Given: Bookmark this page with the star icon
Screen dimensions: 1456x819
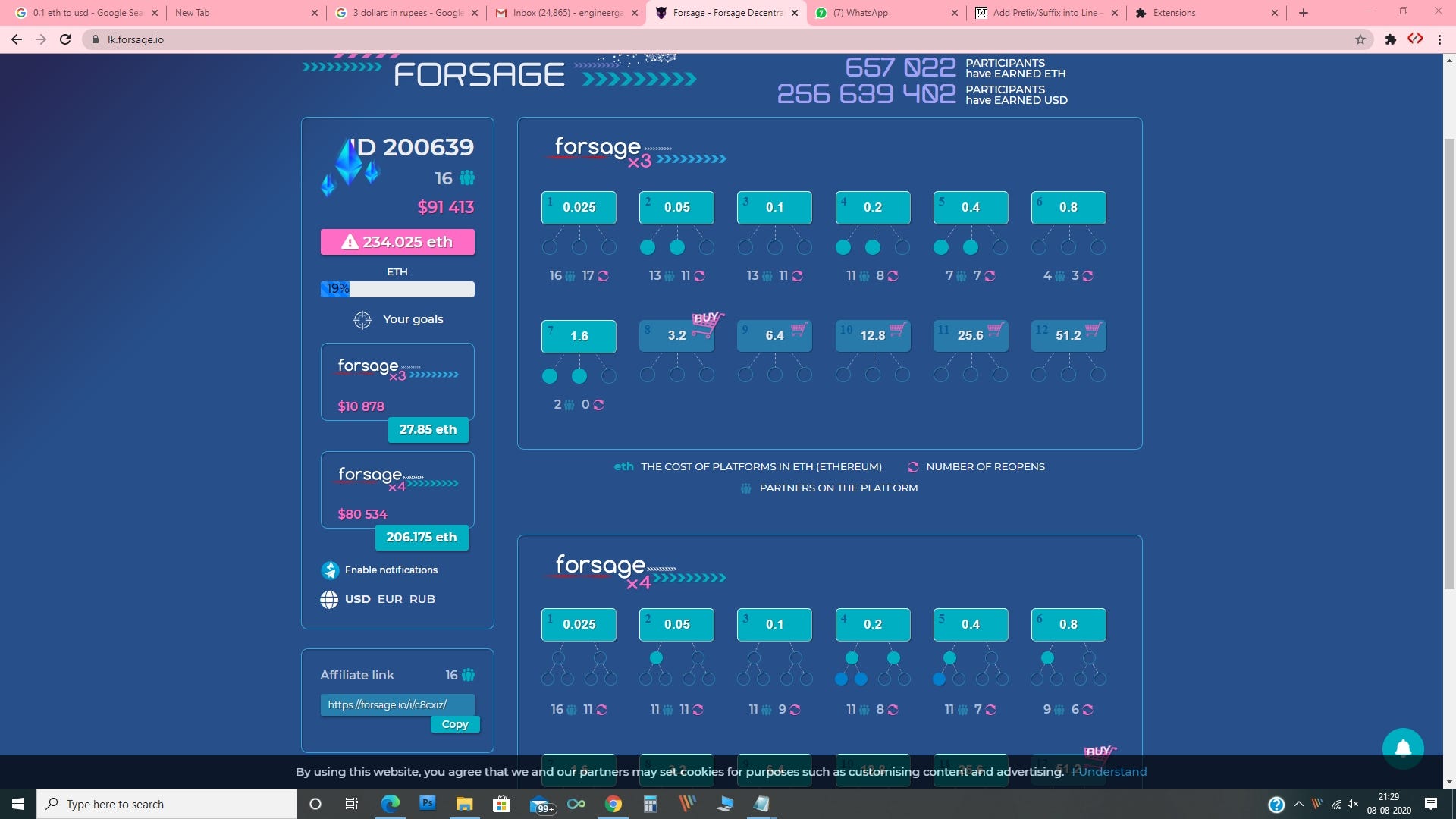Looking at the screenshot, I should (1360, 39).
